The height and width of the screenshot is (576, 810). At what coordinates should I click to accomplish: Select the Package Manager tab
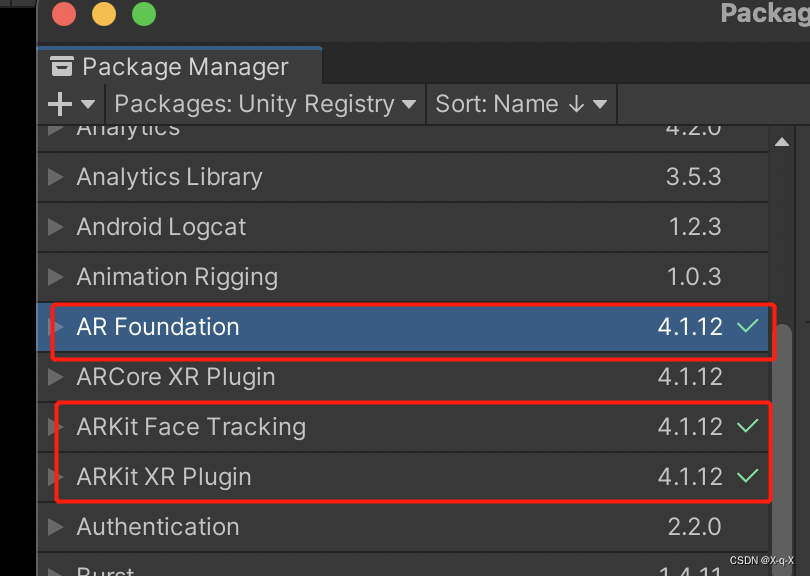[x=180, y=66]
